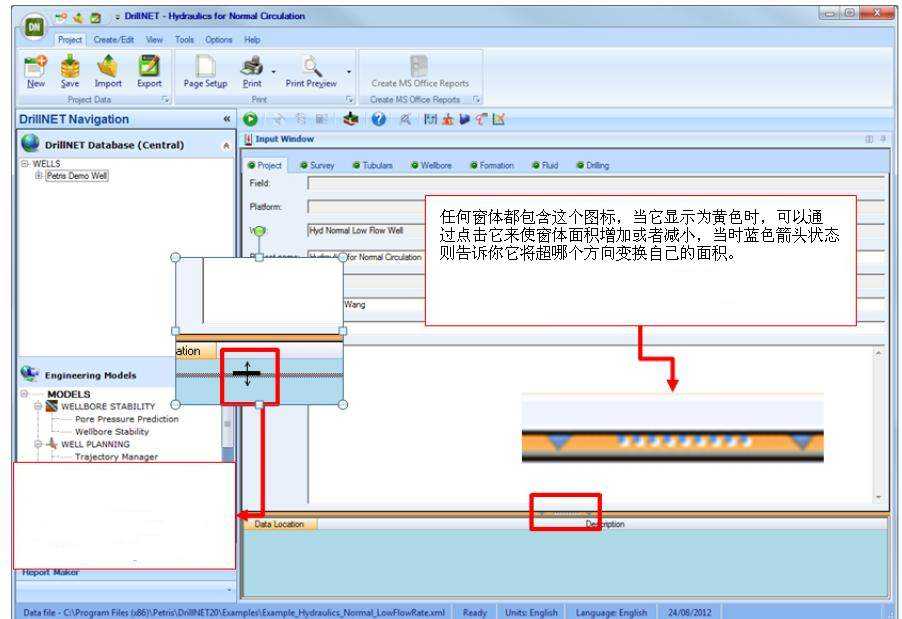Click the pin icon of Input Window
Image resolution: width=902 pixels, height=619 pixels.
pos(883,139)
